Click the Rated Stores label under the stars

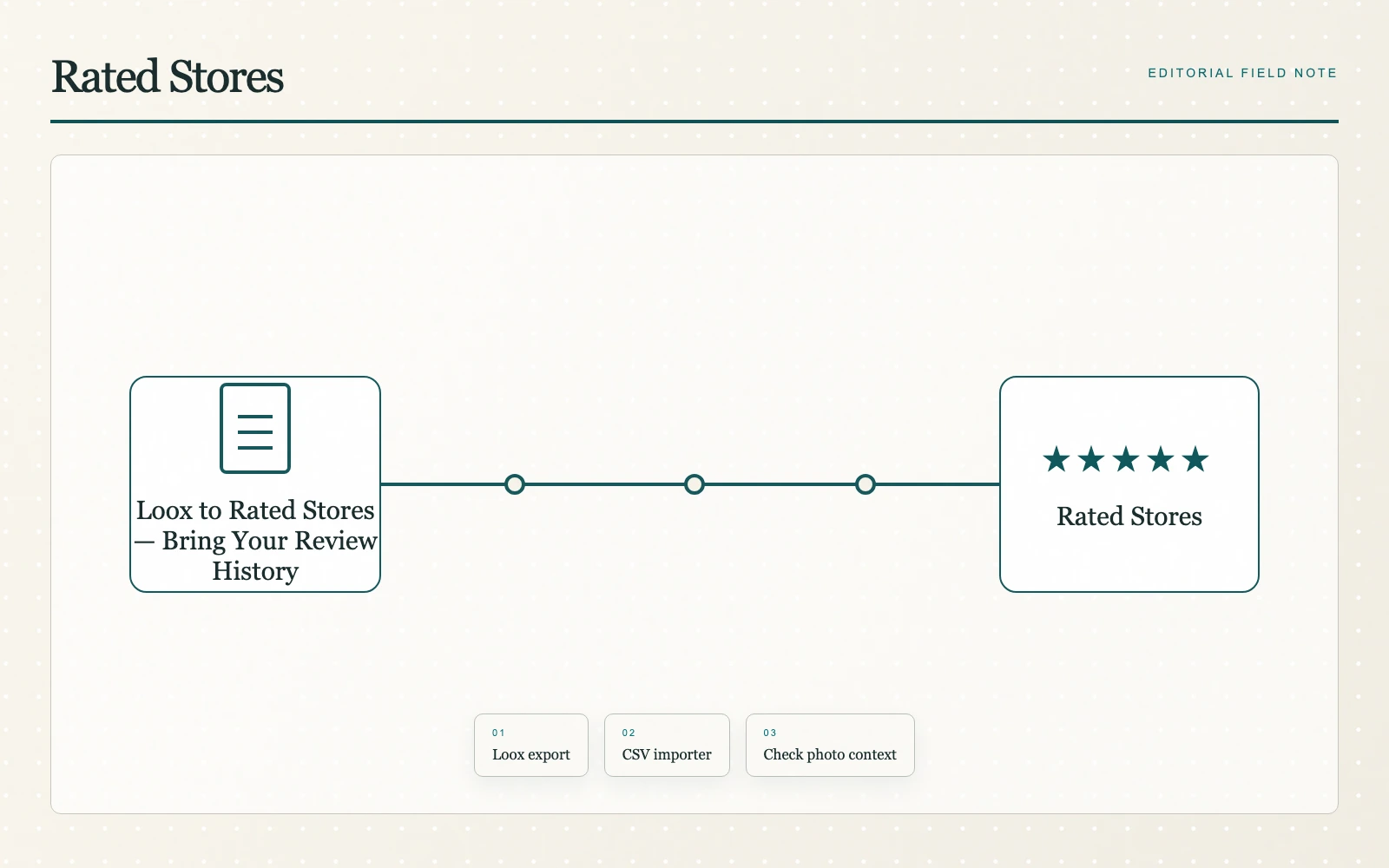click(1129, 516)
